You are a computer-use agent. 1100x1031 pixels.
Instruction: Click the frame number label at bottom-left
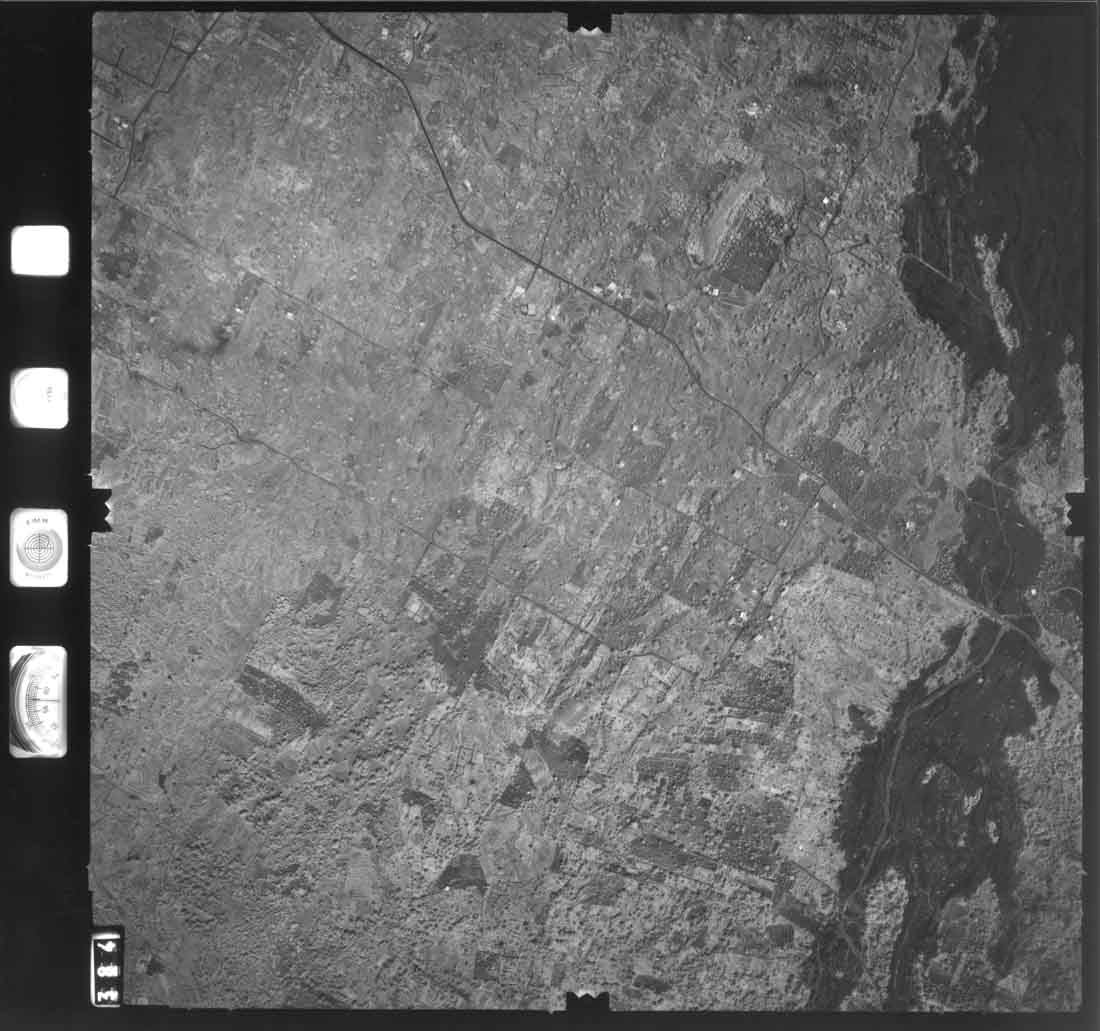(x=107, y=967)
